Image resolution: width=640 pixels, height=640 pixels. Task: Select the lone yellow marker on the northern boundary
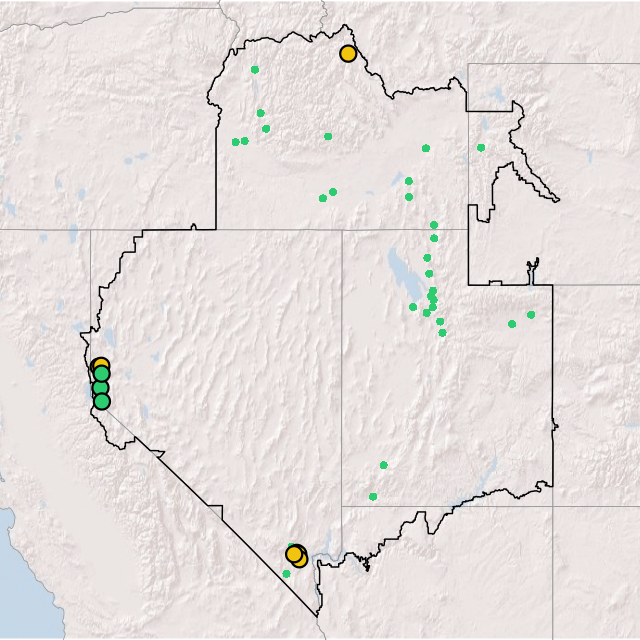point(348,53)
